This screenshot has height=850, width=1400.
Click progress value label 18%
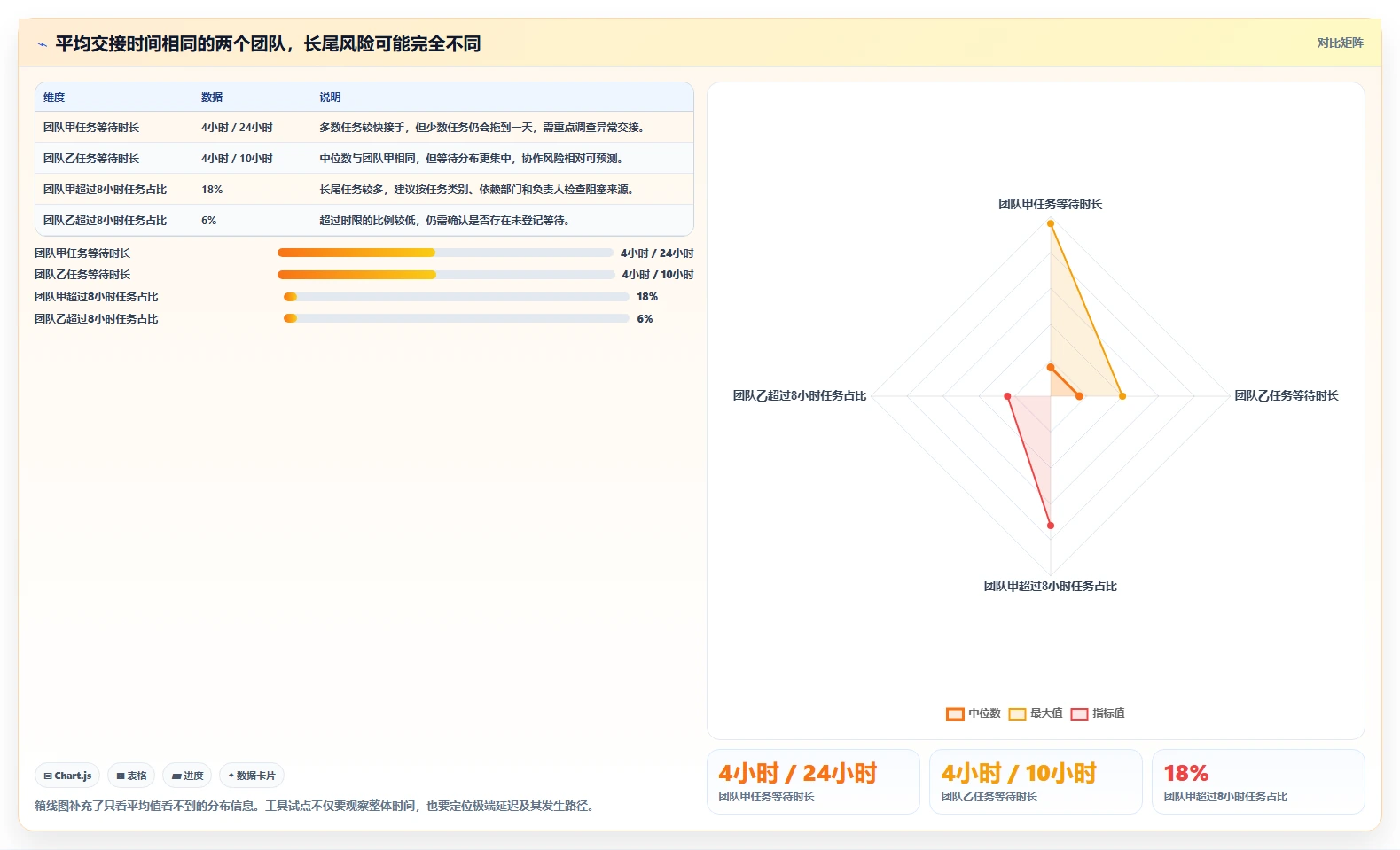(647, 297)
